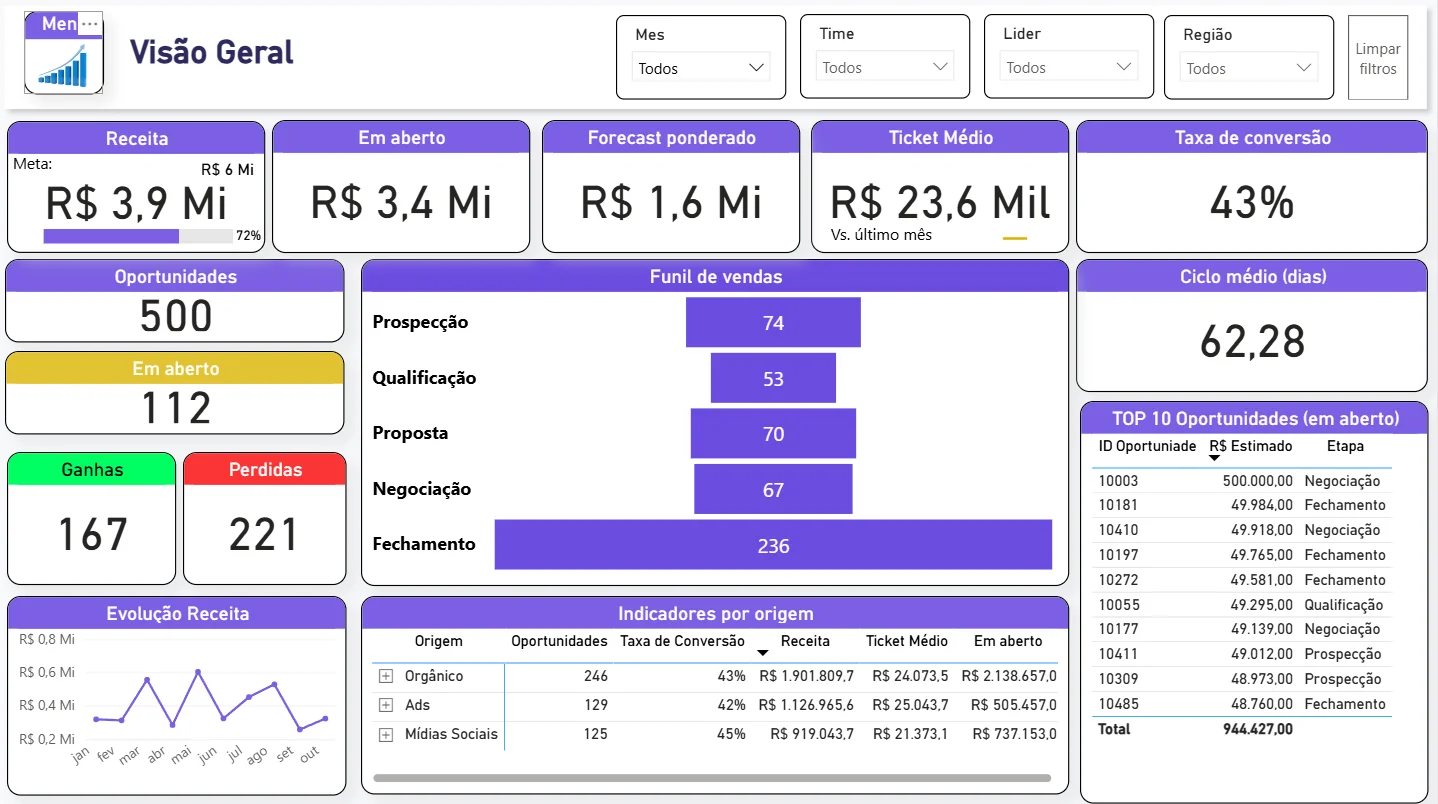The width and height of the screenshot is (1438, 804).
Task: Click the 43% conversion rate value
Action: pyautogui.click(x=1251, y=204)
